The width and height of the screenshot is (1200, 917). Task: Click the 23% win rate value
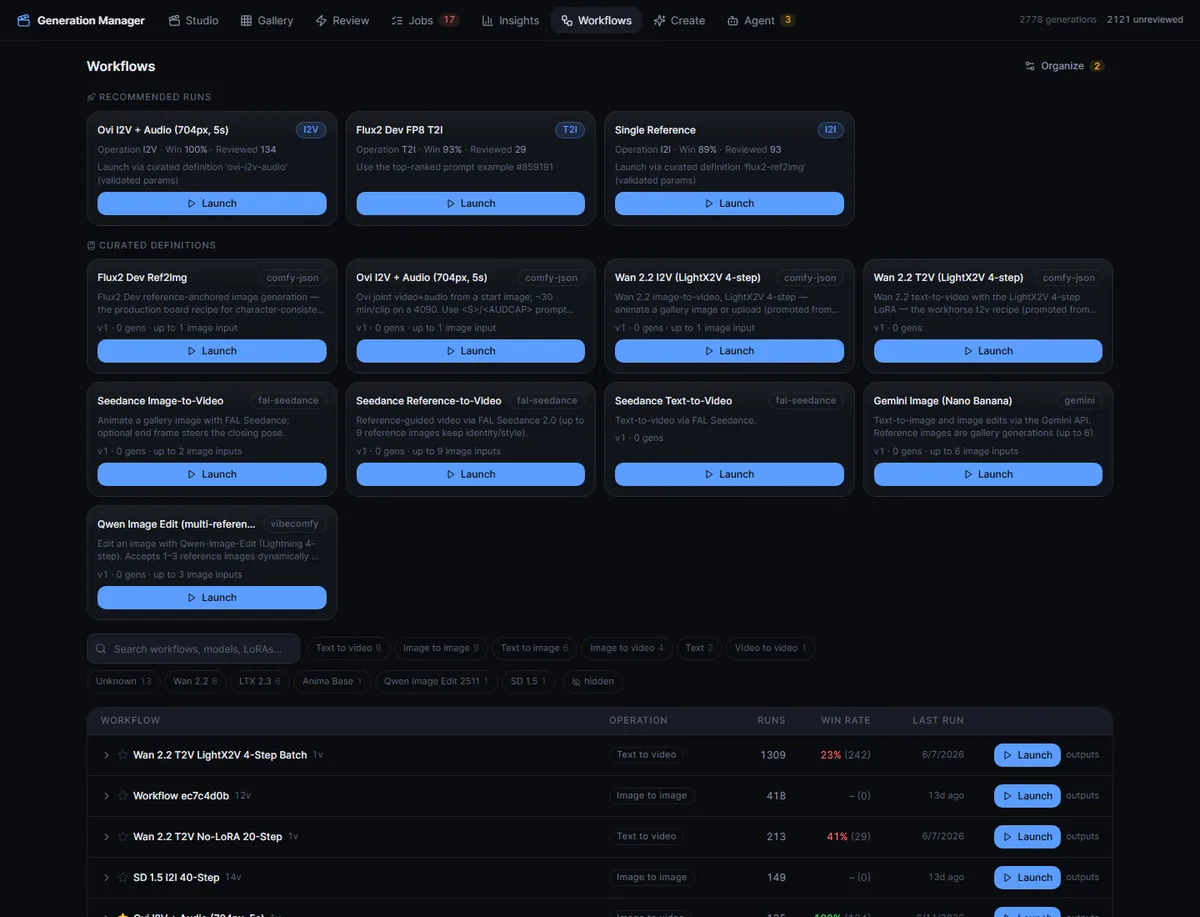(831, 755)
